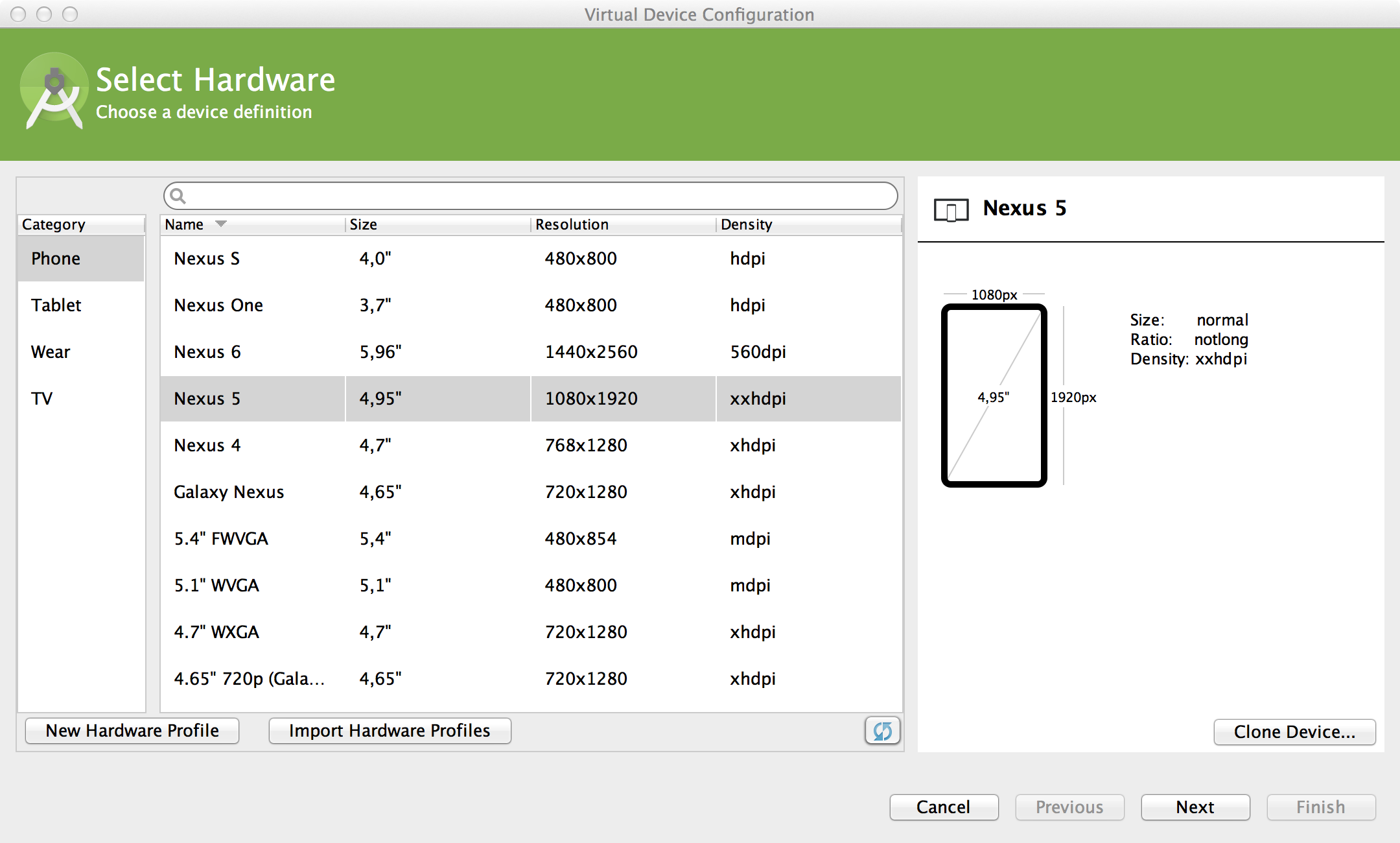Click the Nexus 5 device orientation icon
1400x843 pixels.
pyautogui.click(x=951, y=209)
